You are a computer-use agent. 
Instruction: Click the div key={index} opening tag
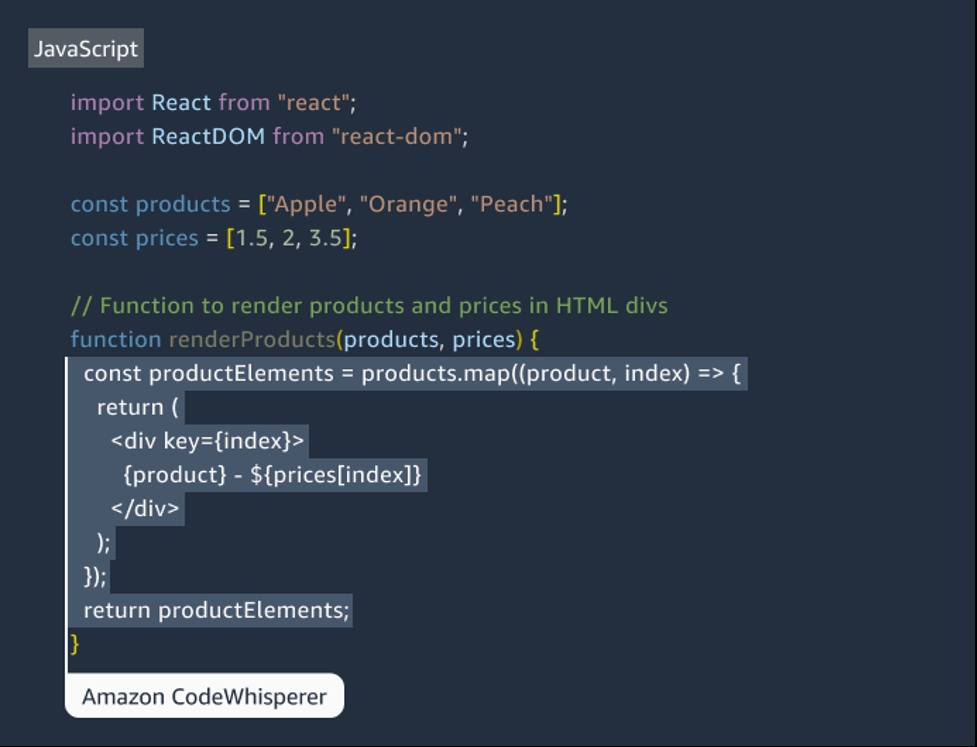207,440
